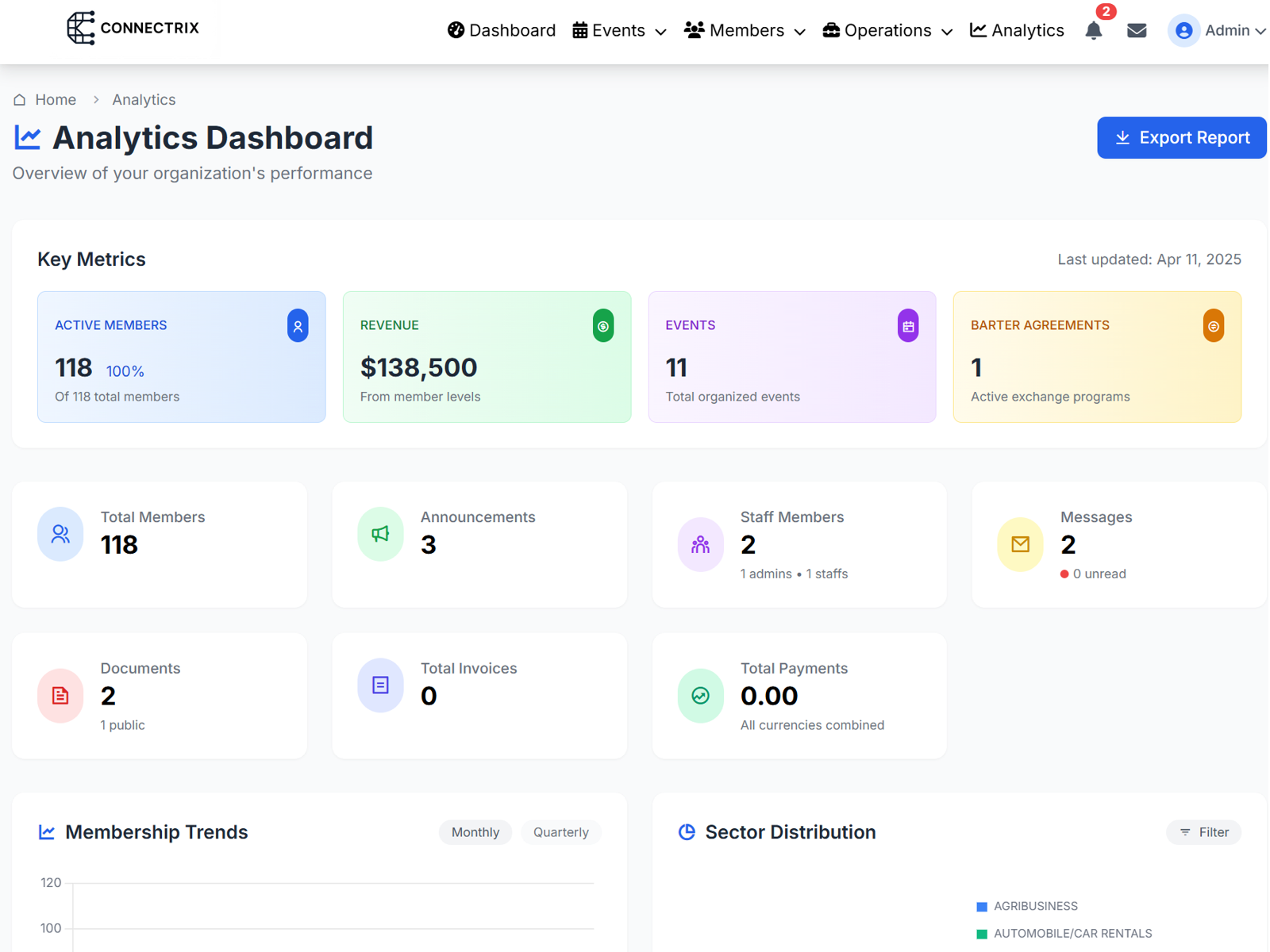1270x952 pixels.
Task: Open the Events navigation menu
Action: [619, 30]
